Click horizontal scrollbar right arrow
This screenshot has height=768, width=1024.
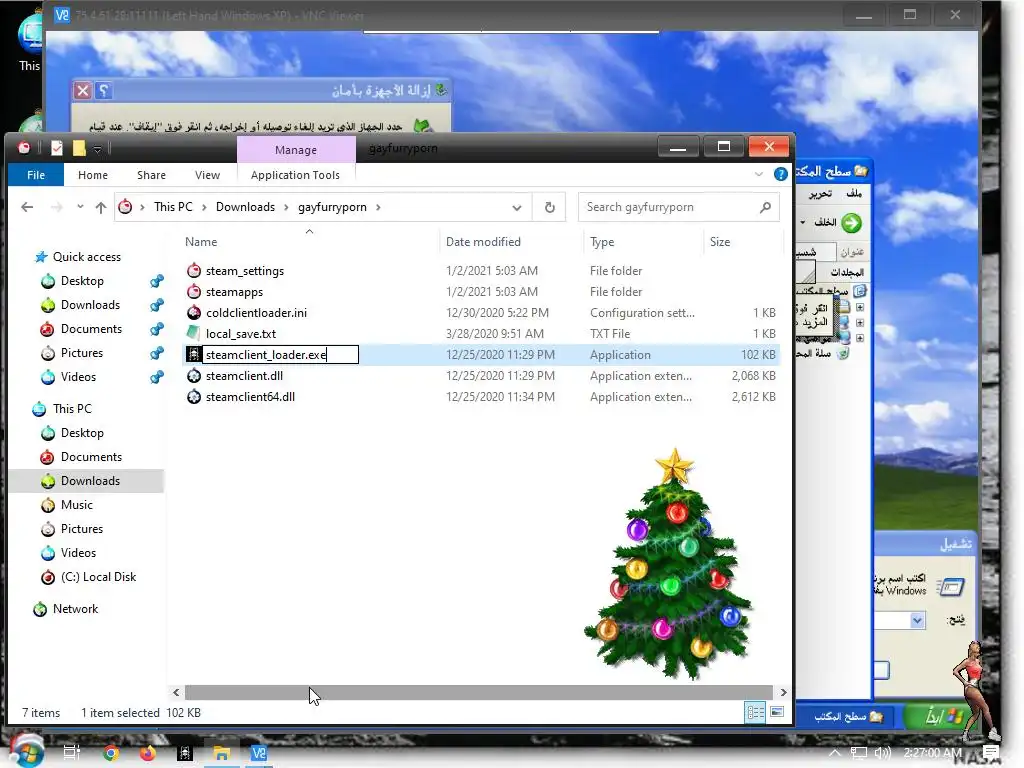pos(783,692)
